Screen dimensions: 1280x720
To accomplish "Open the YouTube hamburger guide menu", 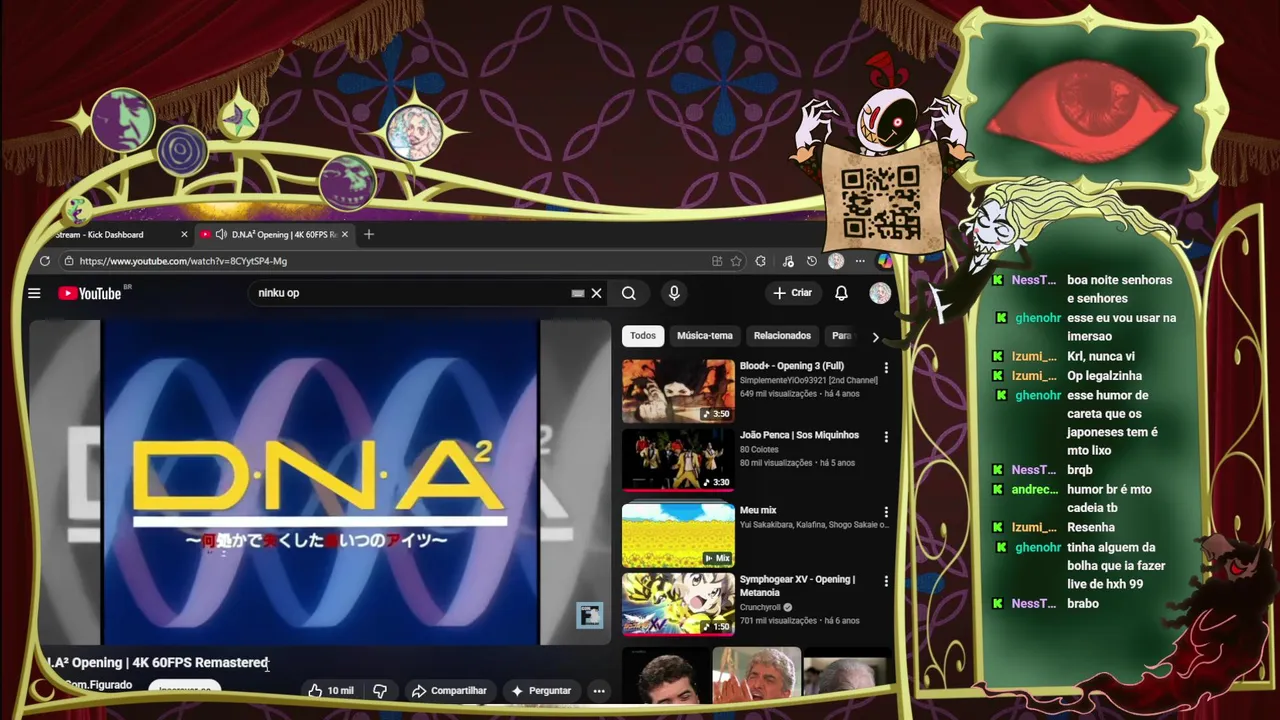I will point(34,293).
